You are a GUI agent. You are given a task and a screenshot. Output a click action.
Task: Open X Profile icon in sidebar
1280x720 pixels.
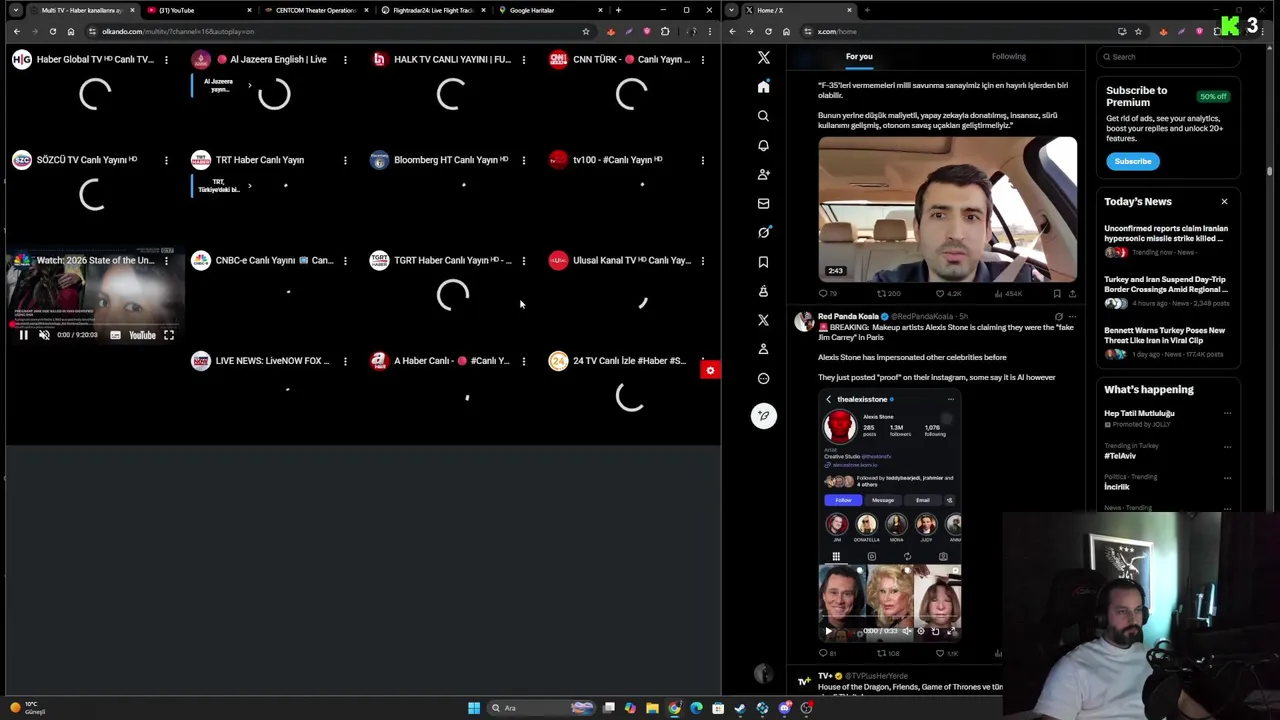pos(763,349)
